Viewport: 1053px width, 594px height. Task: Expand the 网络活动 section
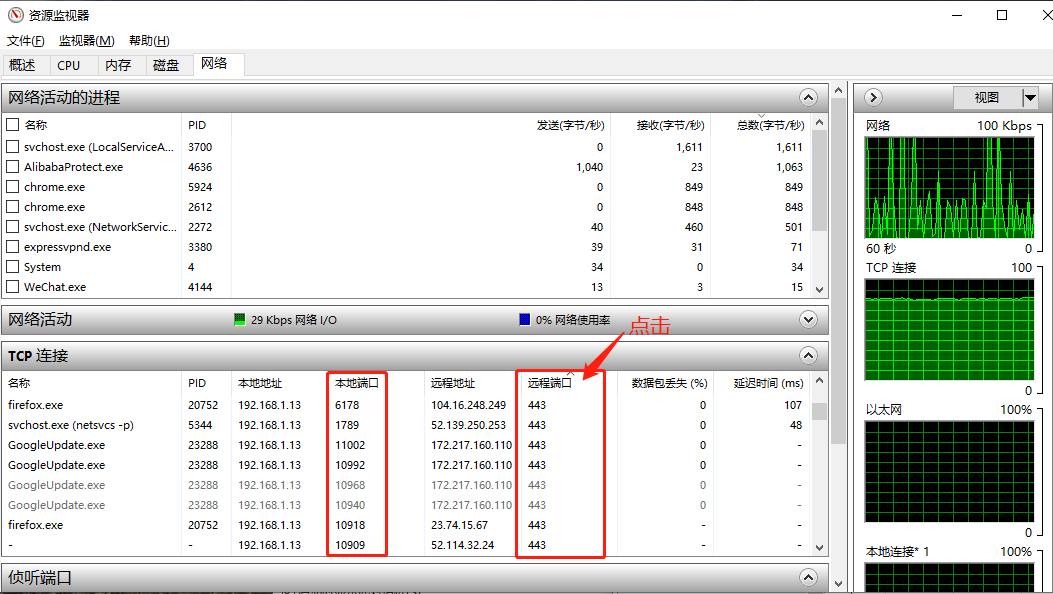tap(809, 319)
